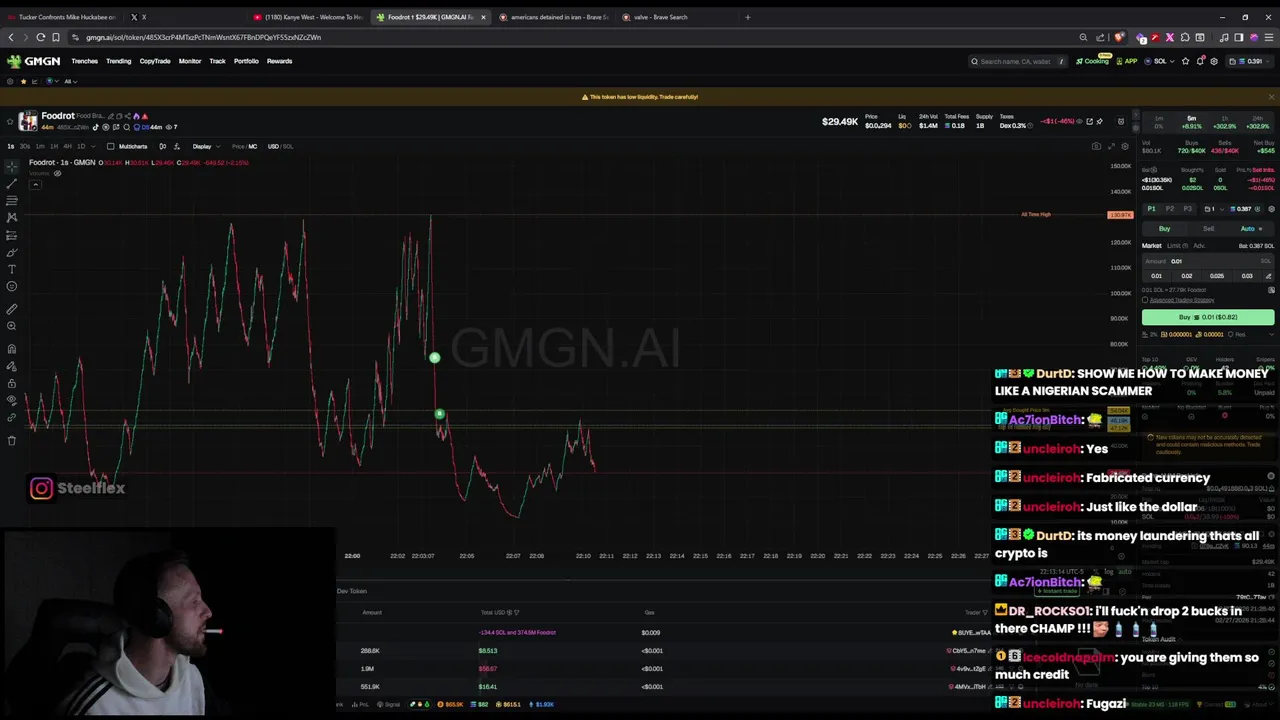Screen dimensions: 1280x720
Task: Open trade panel settings gear
Action: [x=1272, y=209]
